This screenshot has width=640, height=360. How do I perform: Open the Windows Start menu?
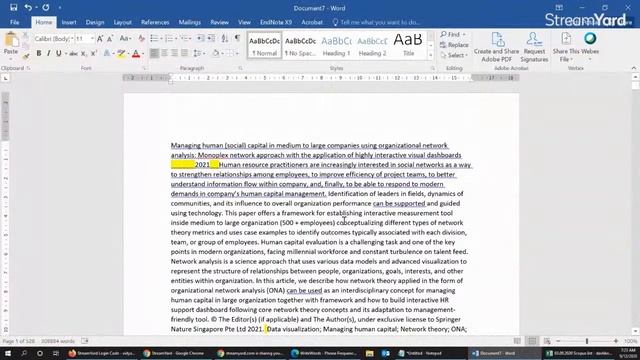click(8, 353)
